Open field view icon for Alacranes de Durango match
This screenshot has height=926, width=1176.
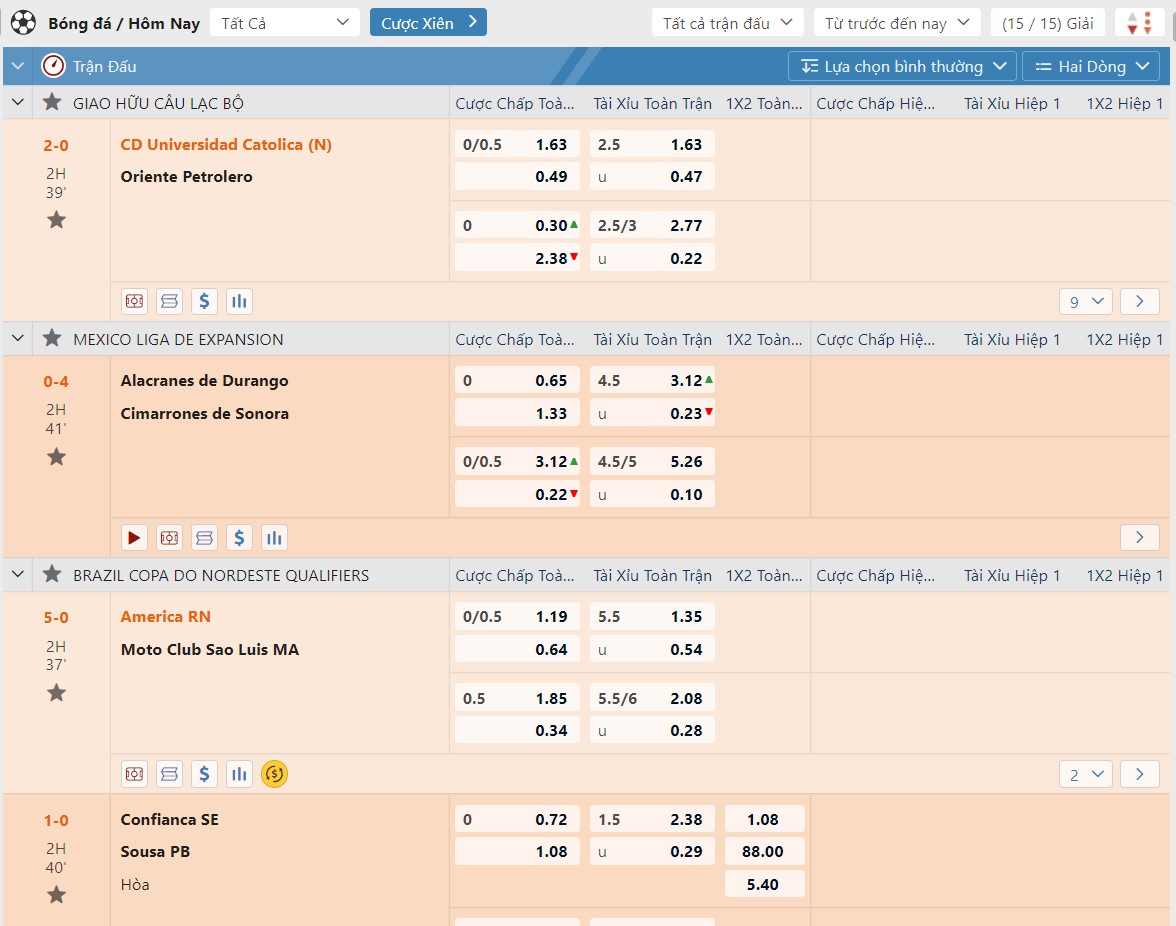pyautogui.click(x=170, y=538)
